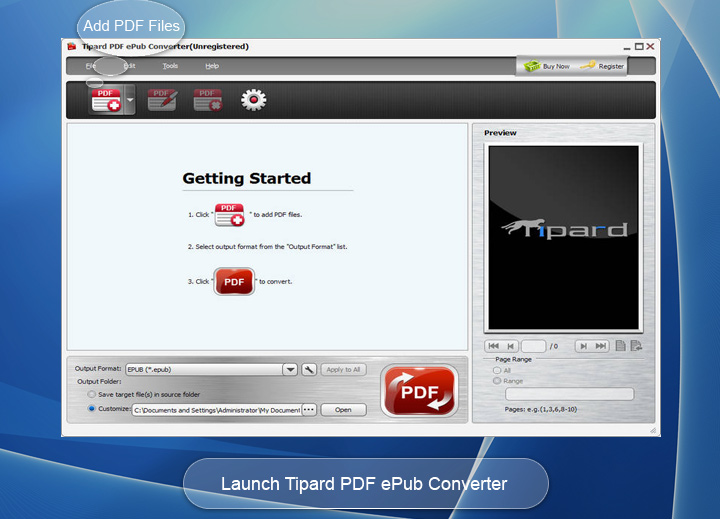Go to last page in preview

601,346
